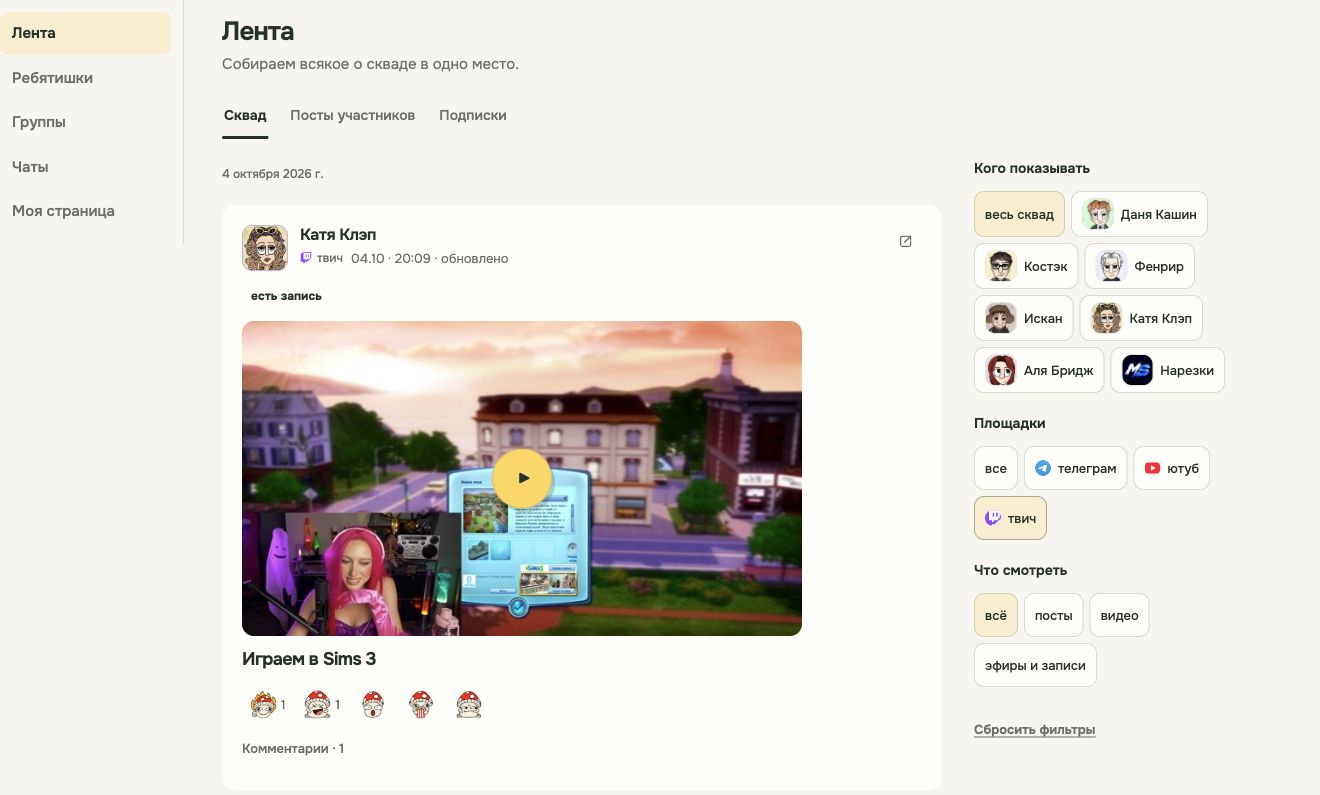Image resolution: width=1320 pixels, height=795 pixels.
Task: Show only видео content
Action: click(x=1119, y=615)
